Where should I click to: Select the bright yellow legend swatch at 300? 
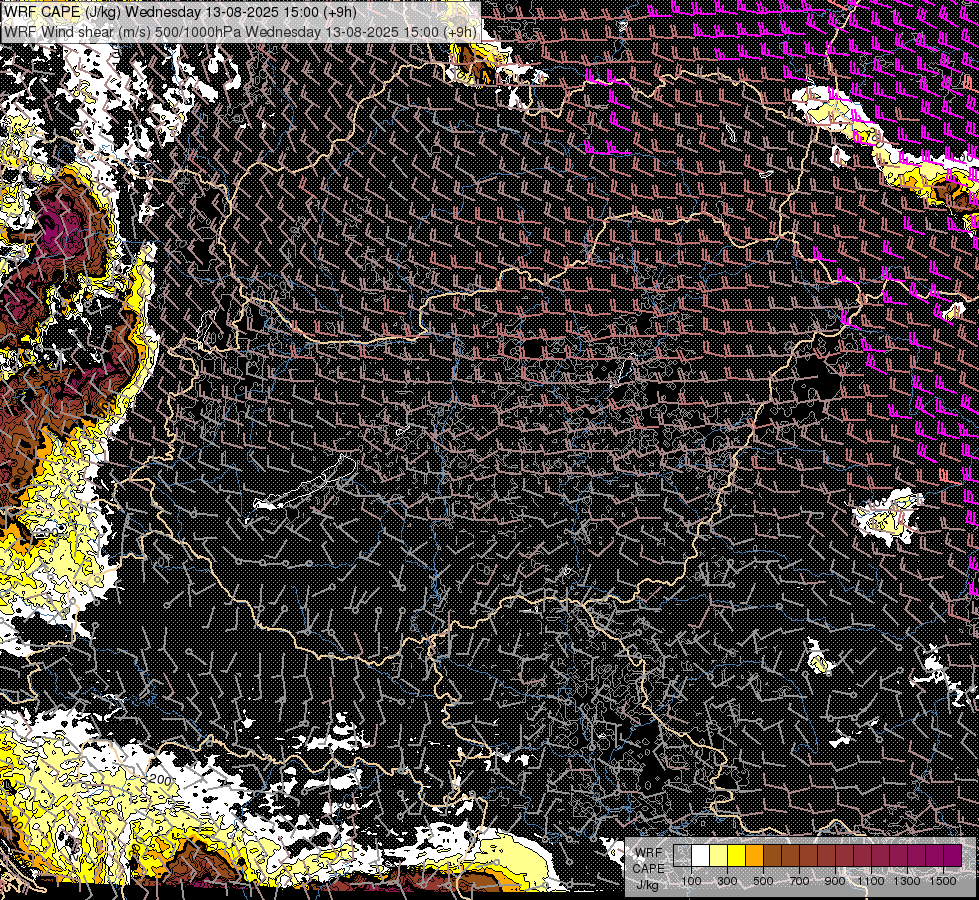[737, 856]
